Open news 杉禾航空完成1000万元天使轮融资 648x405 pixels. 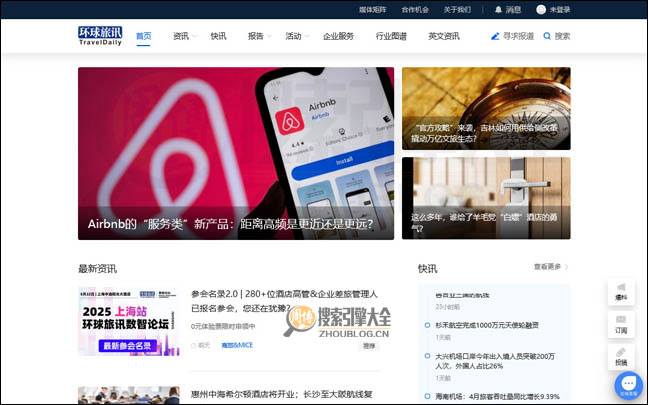click(487, 325)
